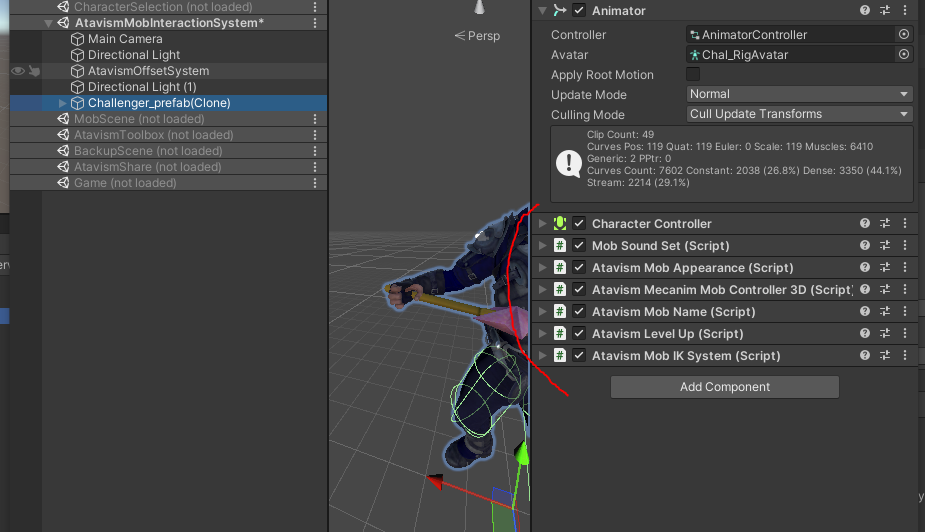Image resolution: width=925 pixels, height=532 pixels.
Task: Toggle the AtavismOffsetSystem visibility eye icon
Action: [17, 71]
